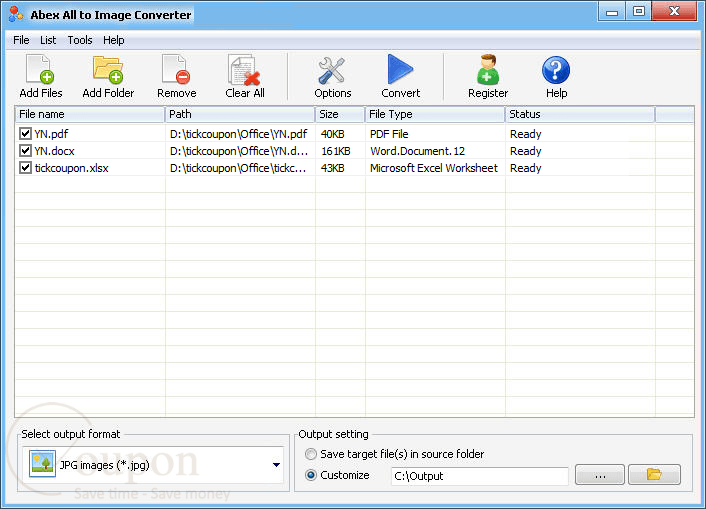This screenshot has width=706, height=509.
Task: Click the Add Files toolbar icon
Action: tap(40, 70)
